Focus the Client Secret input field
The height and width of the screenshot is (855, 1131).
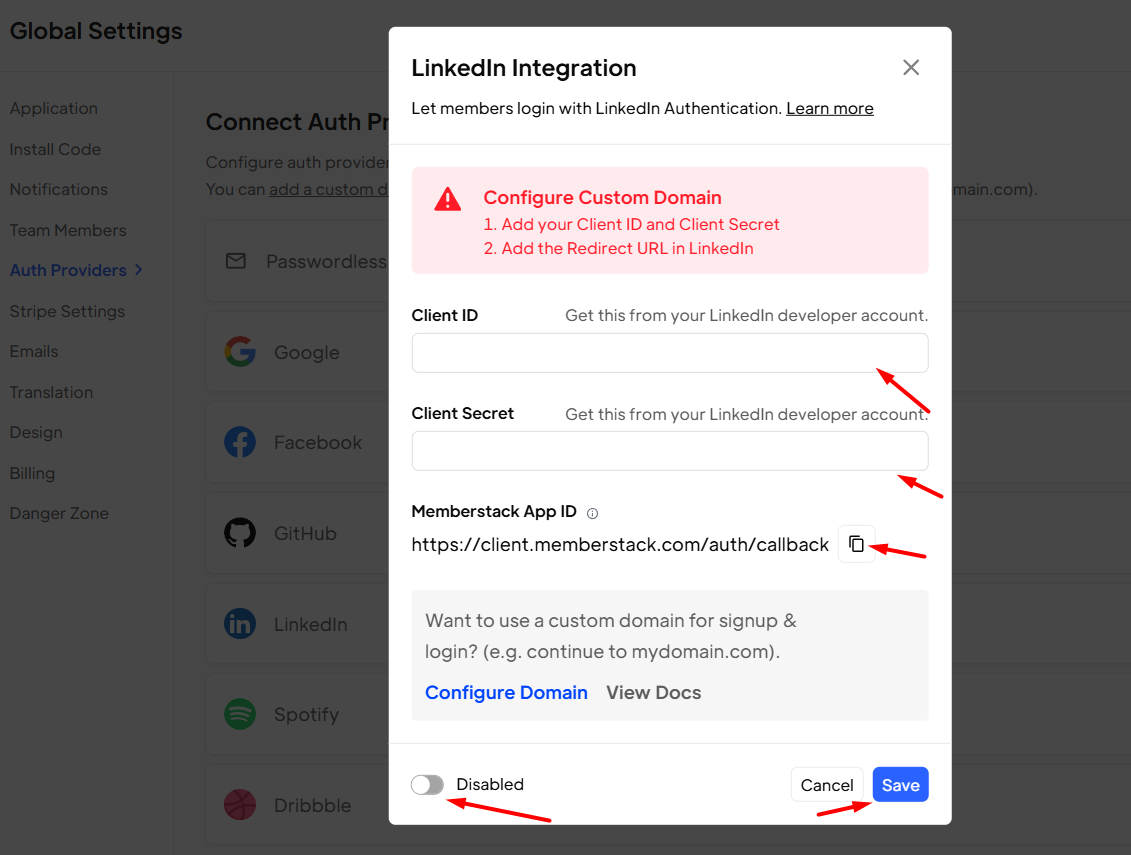(x=670, y=451)
